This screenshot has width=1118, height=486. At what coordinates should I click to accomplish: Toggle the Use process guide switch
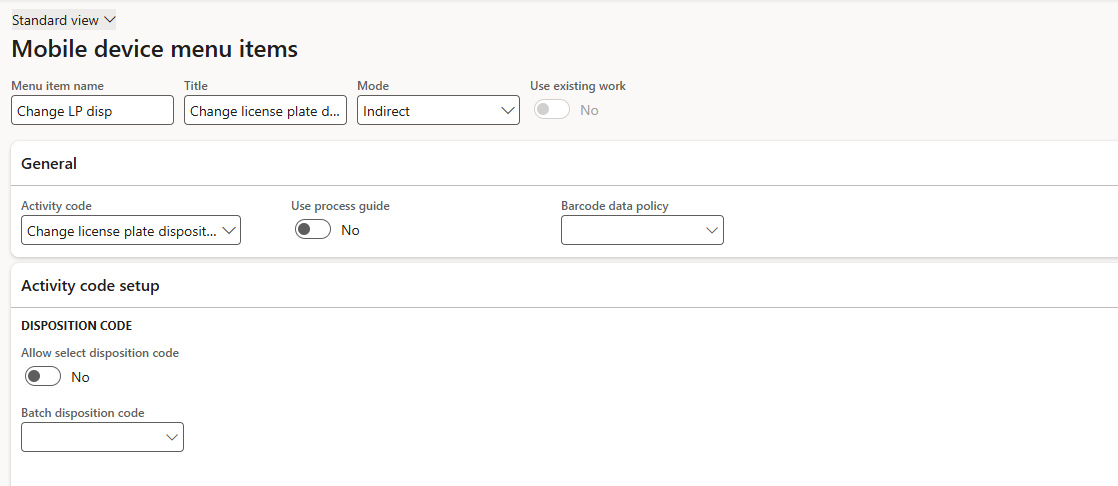[x=313, y=230]
